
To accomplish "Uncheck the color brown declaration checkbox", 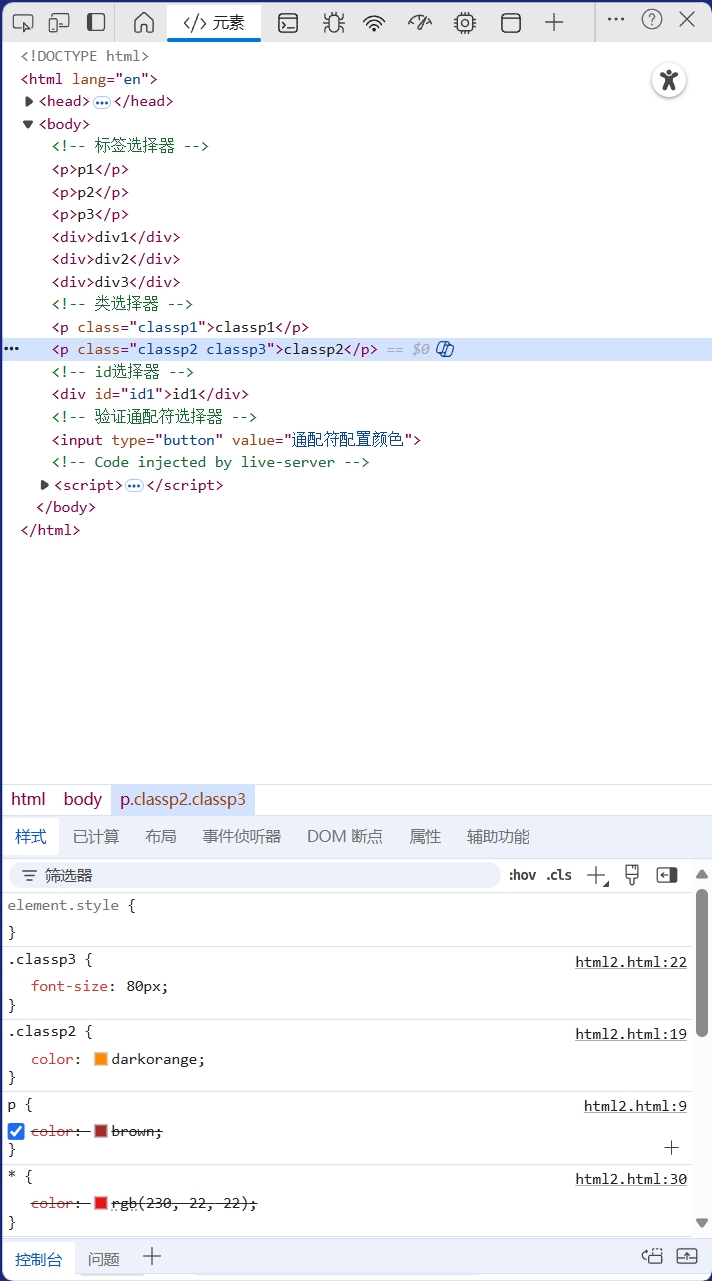I will coord(16,1131).
